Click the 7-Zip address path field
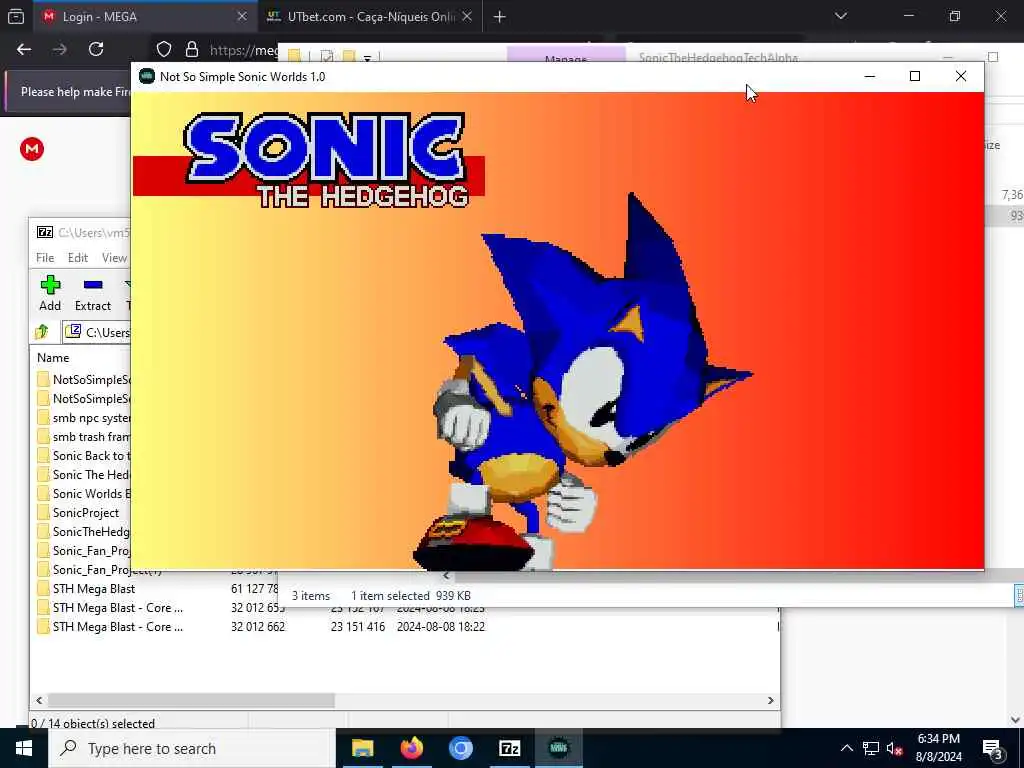This screenshot has height=768, width=1024. 97,332
